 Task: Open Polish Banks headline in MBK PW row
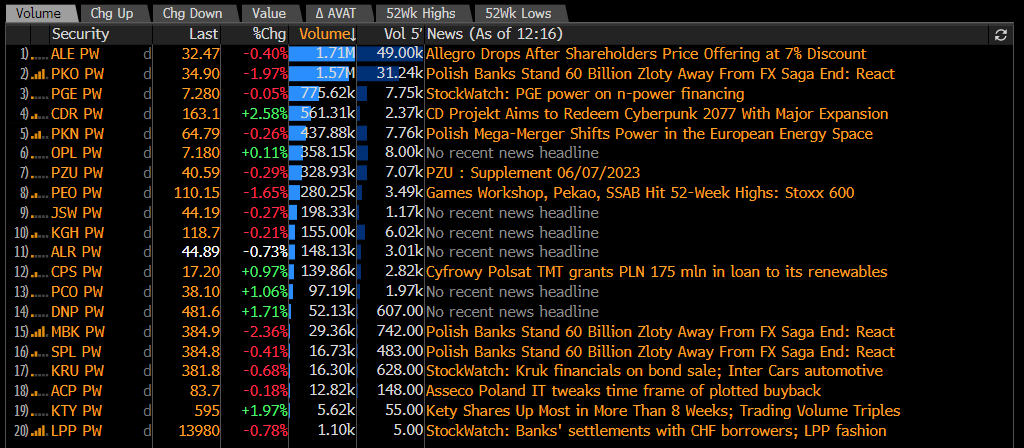coord(660,332)
